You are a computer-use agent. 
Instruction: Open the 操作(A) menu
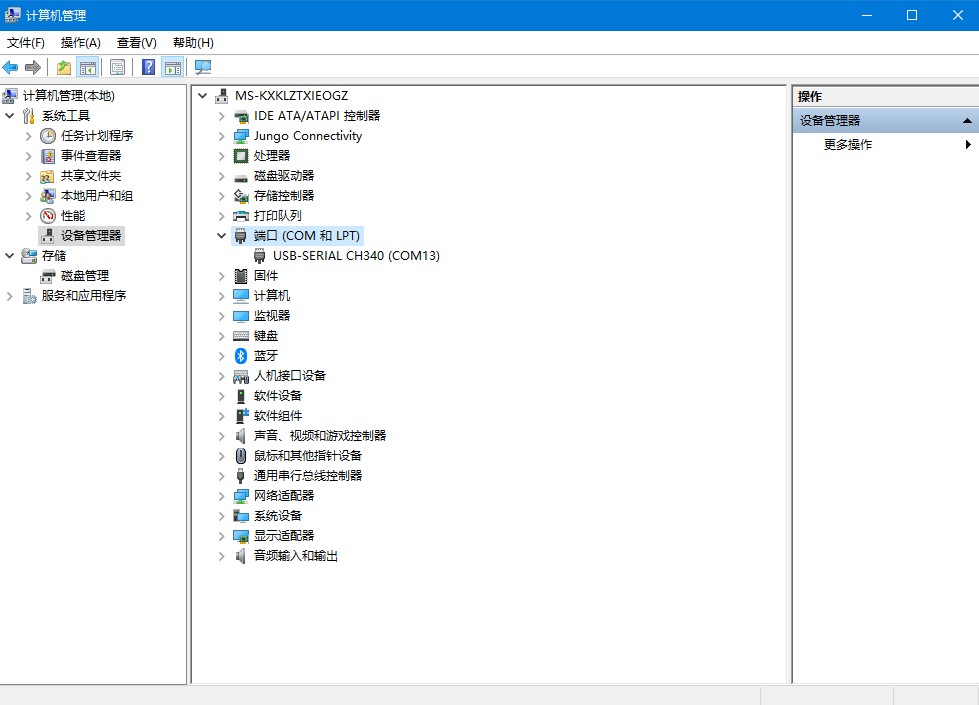click(x=80, y=43)
